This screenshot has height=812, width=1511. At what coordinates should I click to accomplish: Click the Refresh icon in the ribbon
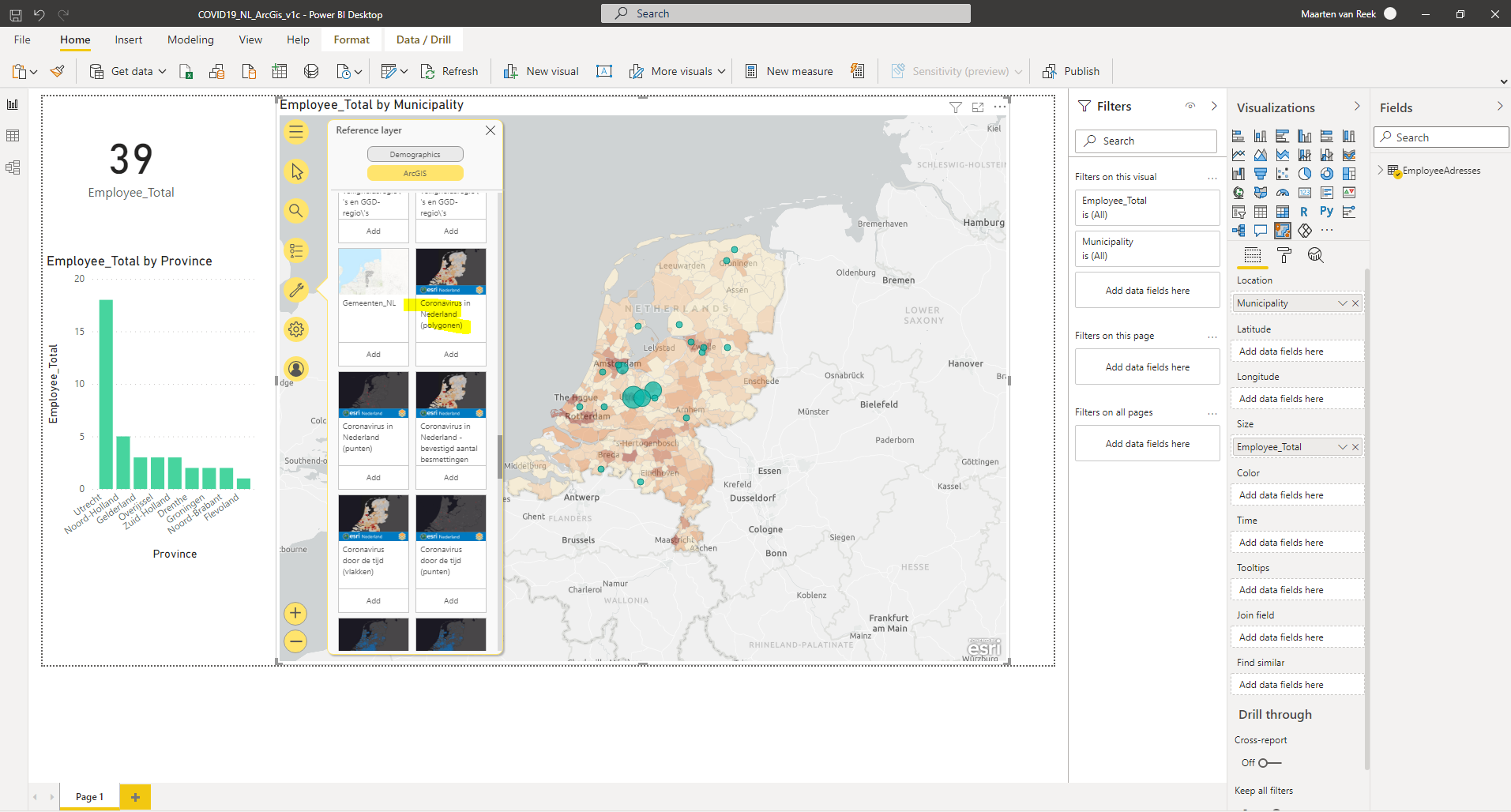[429, 71]
